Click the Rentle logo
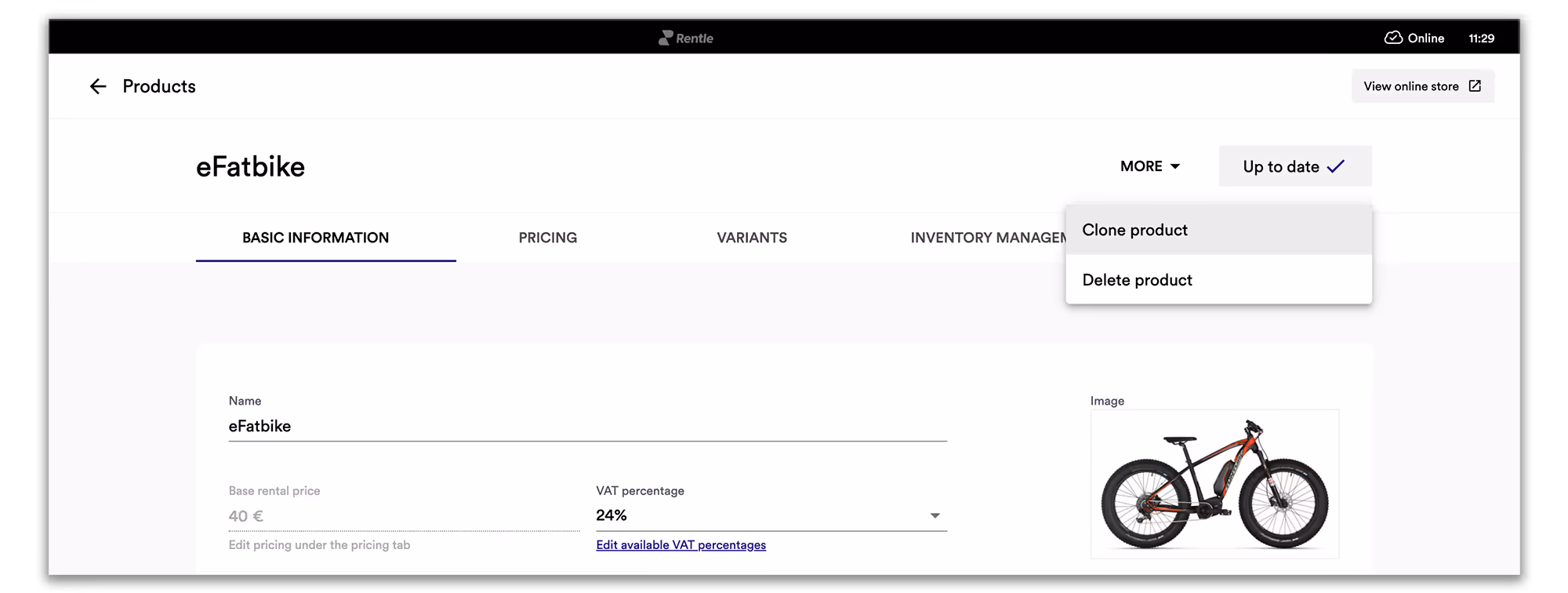This screenshot has width=1568, height=593. [x=685, y=38]
